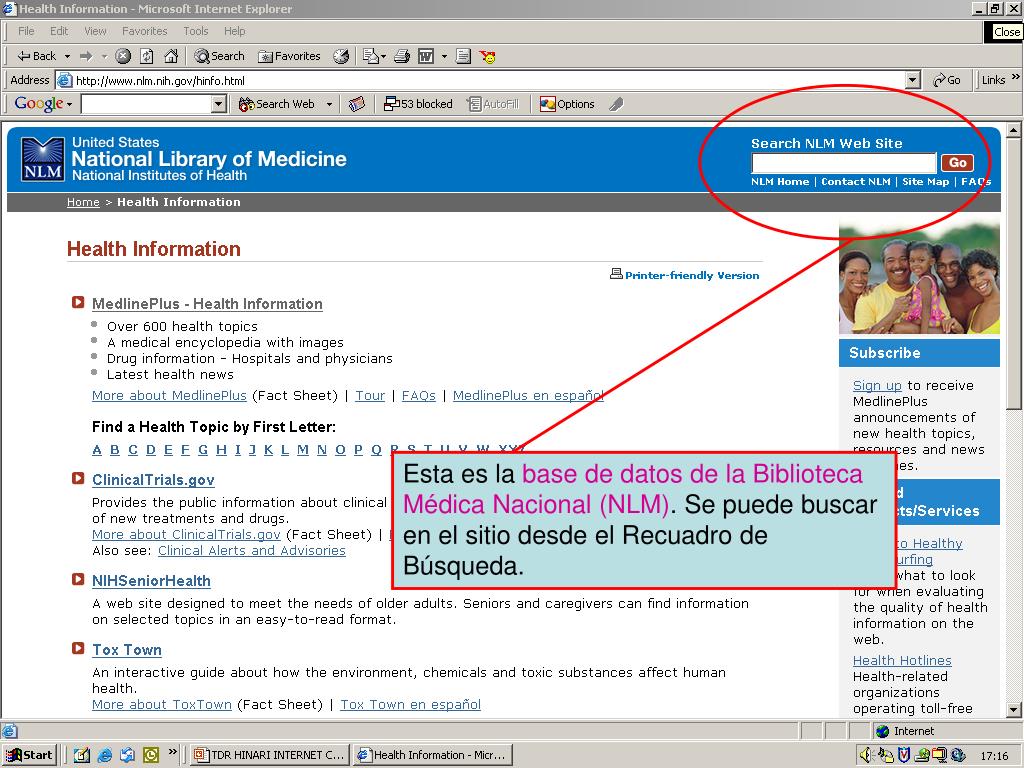This screenshot has height=768, width=1024.
Task: Open the Search Web dropdown arrow
Action: coord(329,104)
